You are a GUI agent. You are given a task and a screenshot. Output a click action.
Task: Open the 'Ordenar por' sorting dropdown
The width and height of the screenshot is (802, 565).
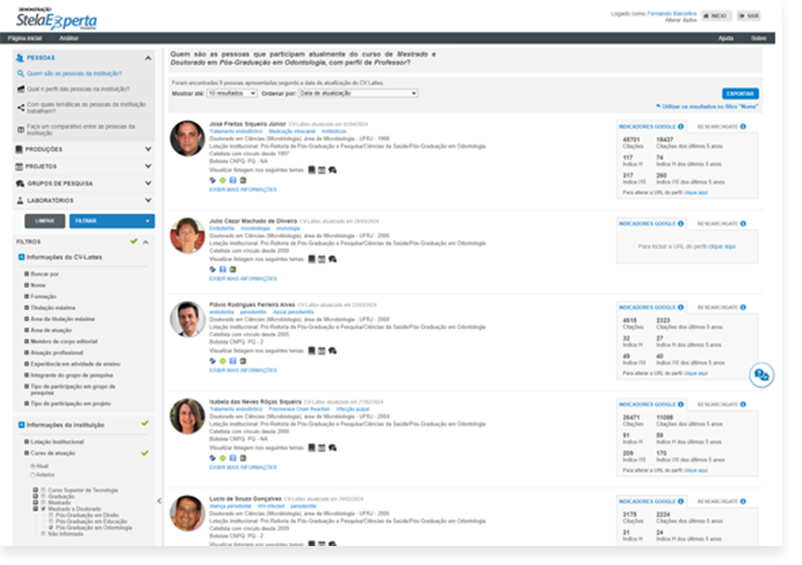(358, 93)
